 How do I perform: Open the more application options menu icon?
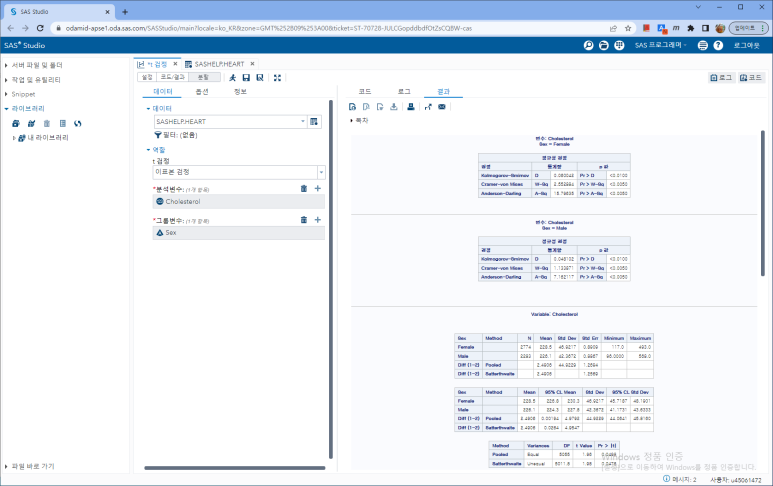pyautogui.click(x=703, y=45)
